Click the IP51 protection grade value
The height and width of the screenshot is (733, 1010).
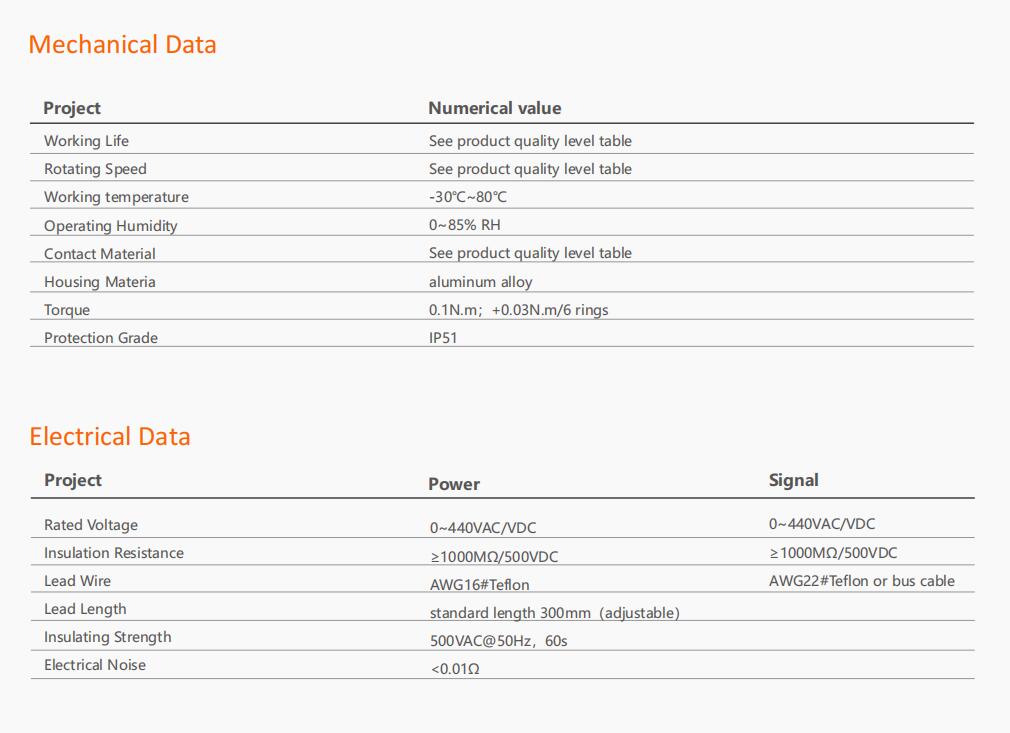(443, 338)
